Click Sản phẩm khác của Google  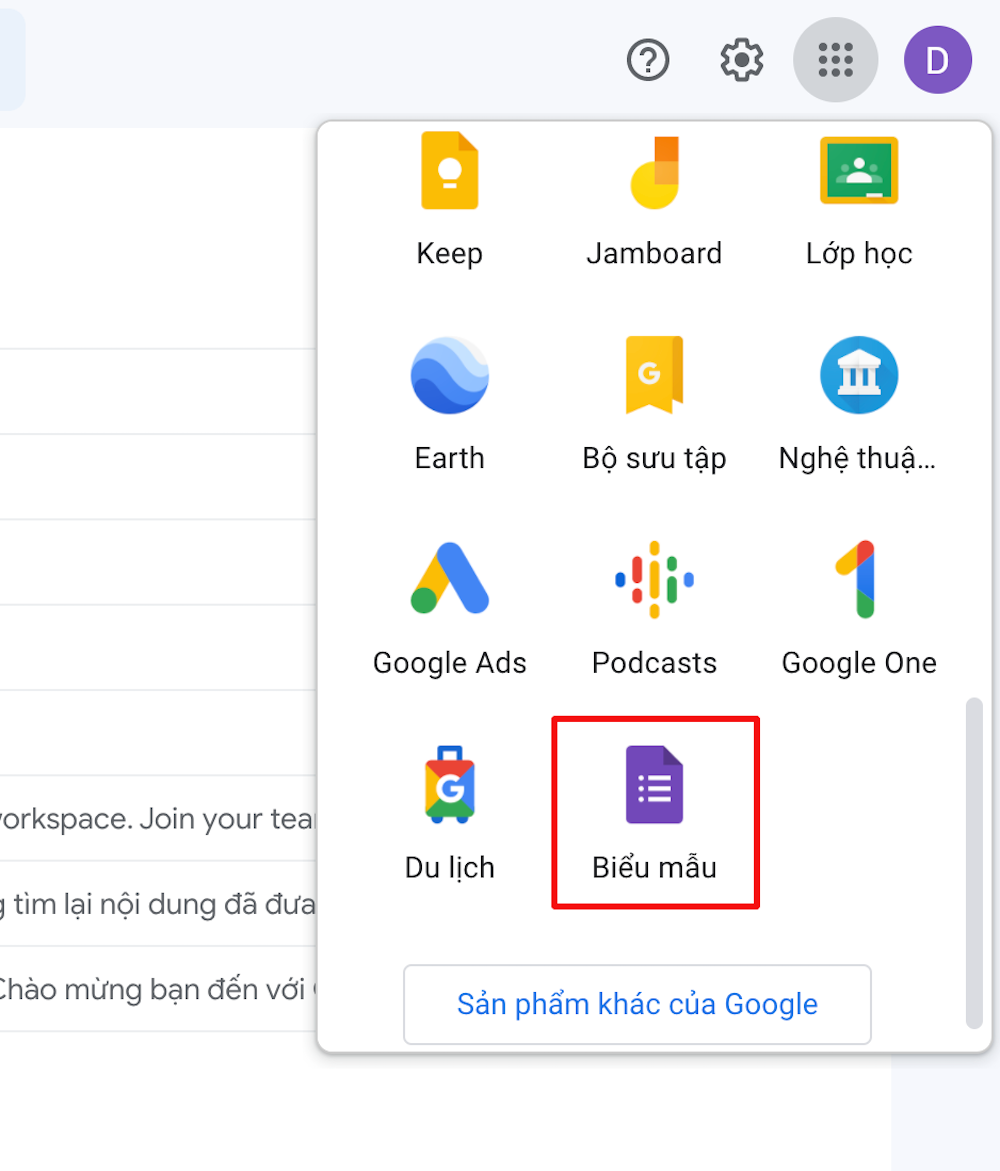[x=637, y=1004]
